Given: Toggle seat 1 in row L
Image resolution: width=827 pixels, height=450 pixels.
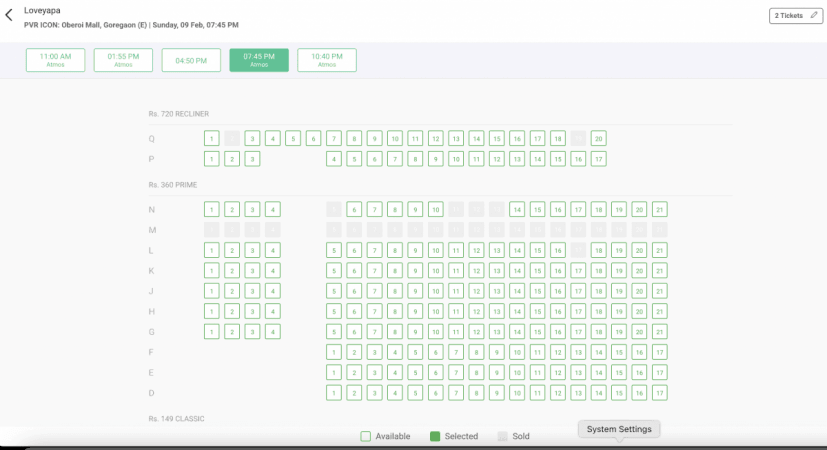Looking at the screenshot, I should tap(211, 250).
